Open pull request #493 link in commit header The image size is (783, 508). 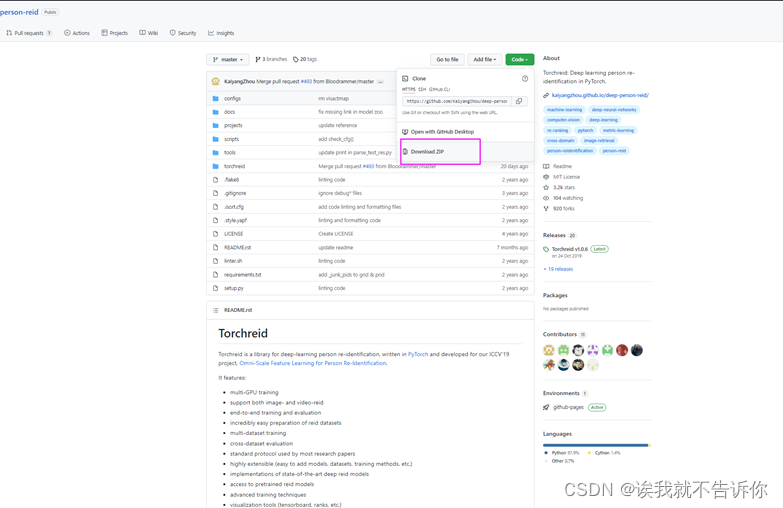306,81
